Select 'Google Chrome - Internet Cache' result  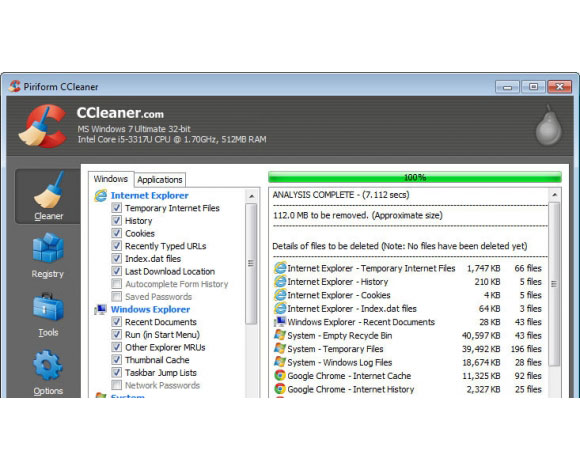(x=408, y=375)
